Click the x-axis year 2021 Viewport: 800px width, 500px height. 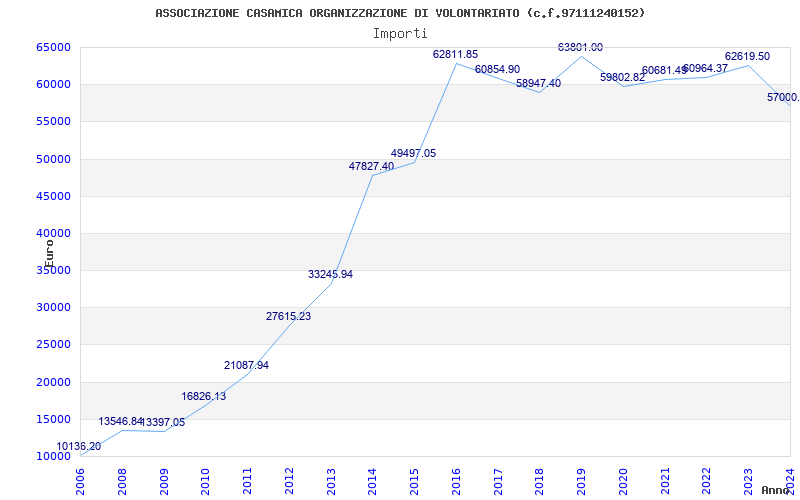(665, 481)
